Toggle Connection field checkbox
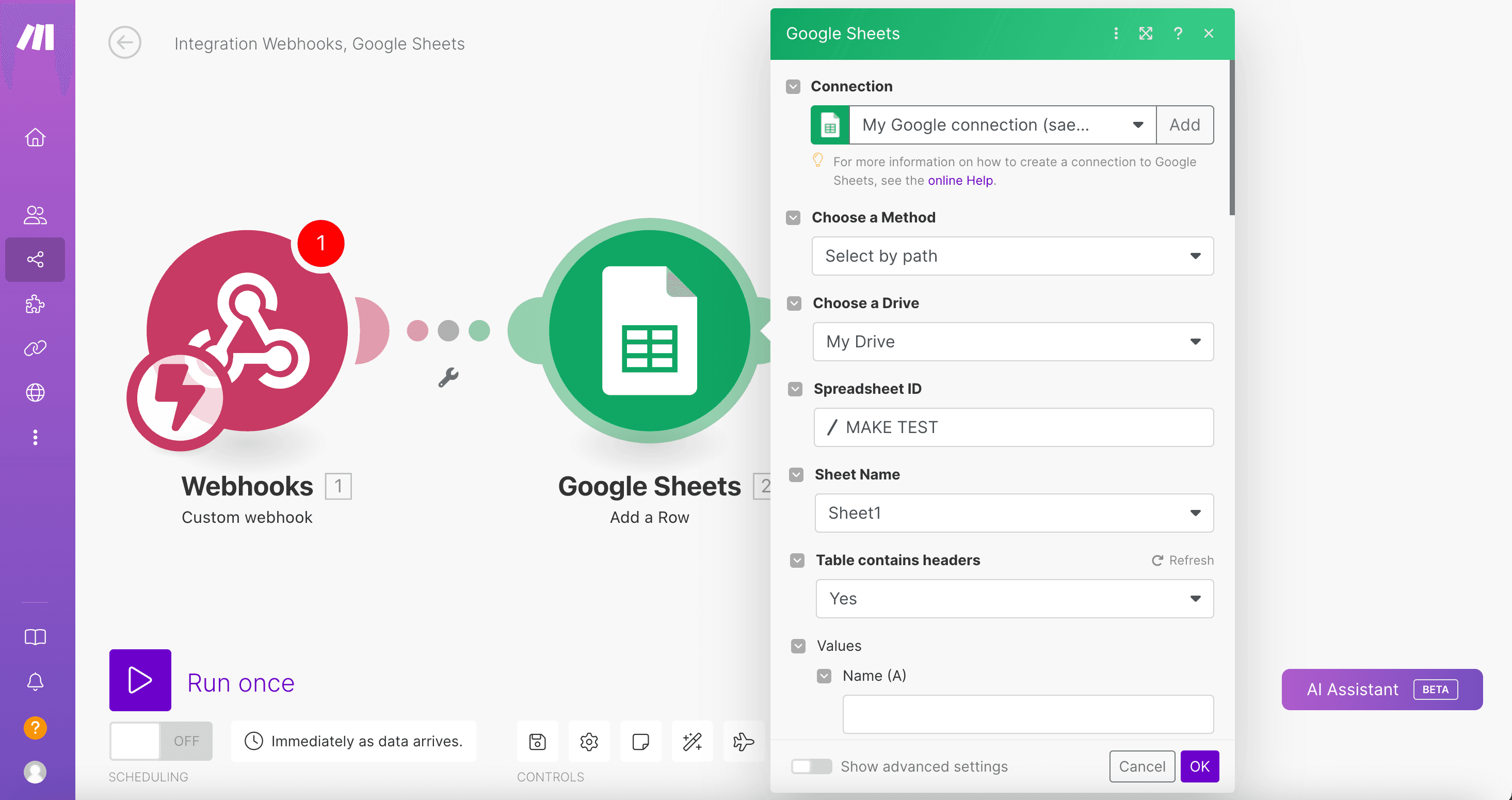 (793, 86)
